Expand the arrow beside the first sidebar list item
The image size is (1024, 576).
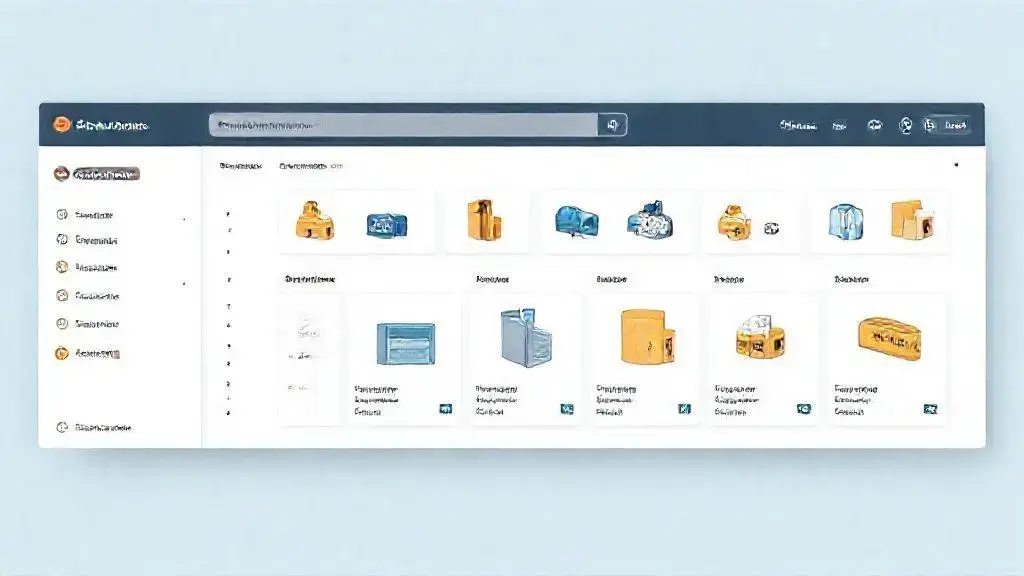point(183,217)
